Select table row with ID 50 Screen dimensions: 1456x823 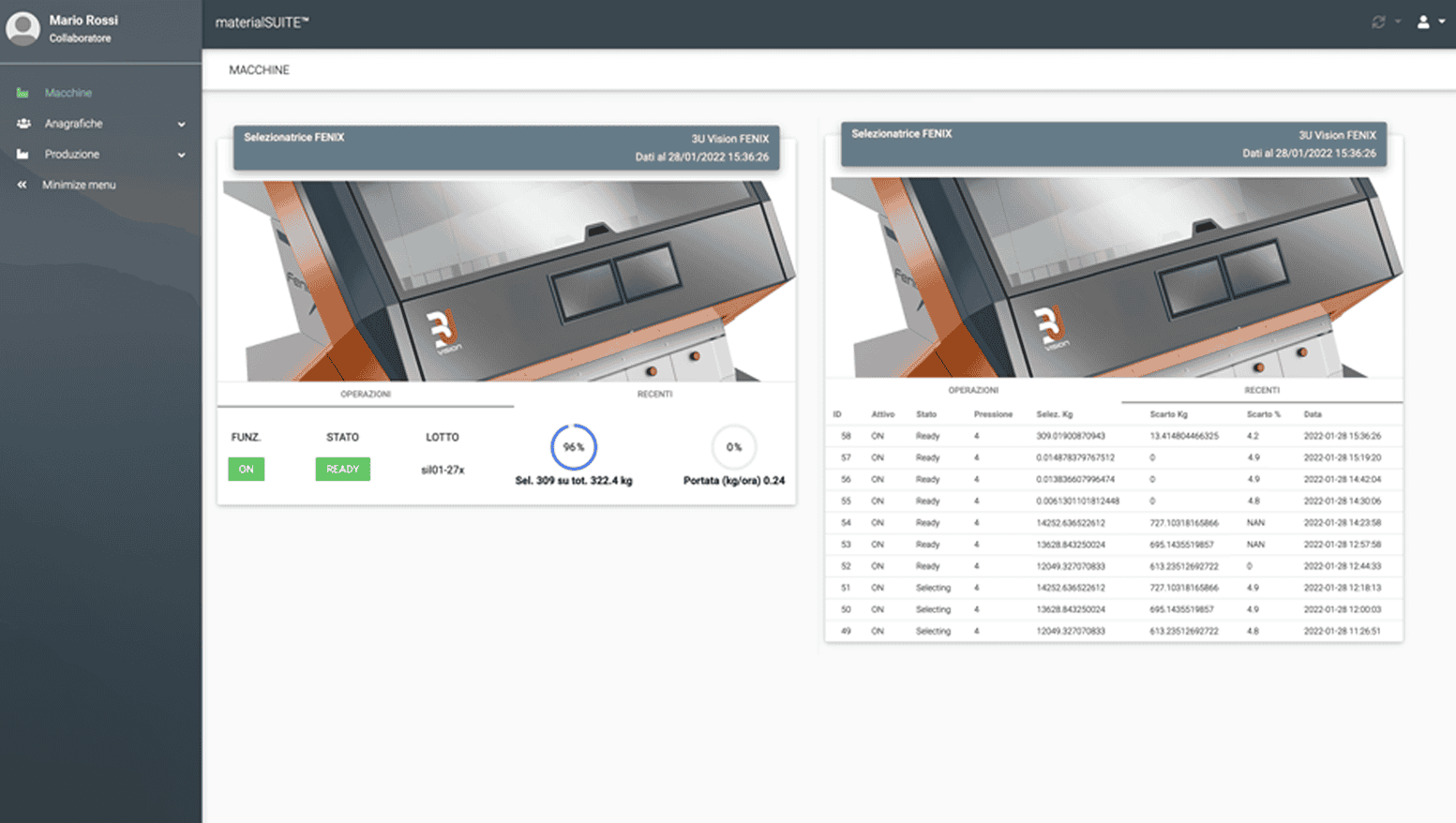(x=1114, y=609)
